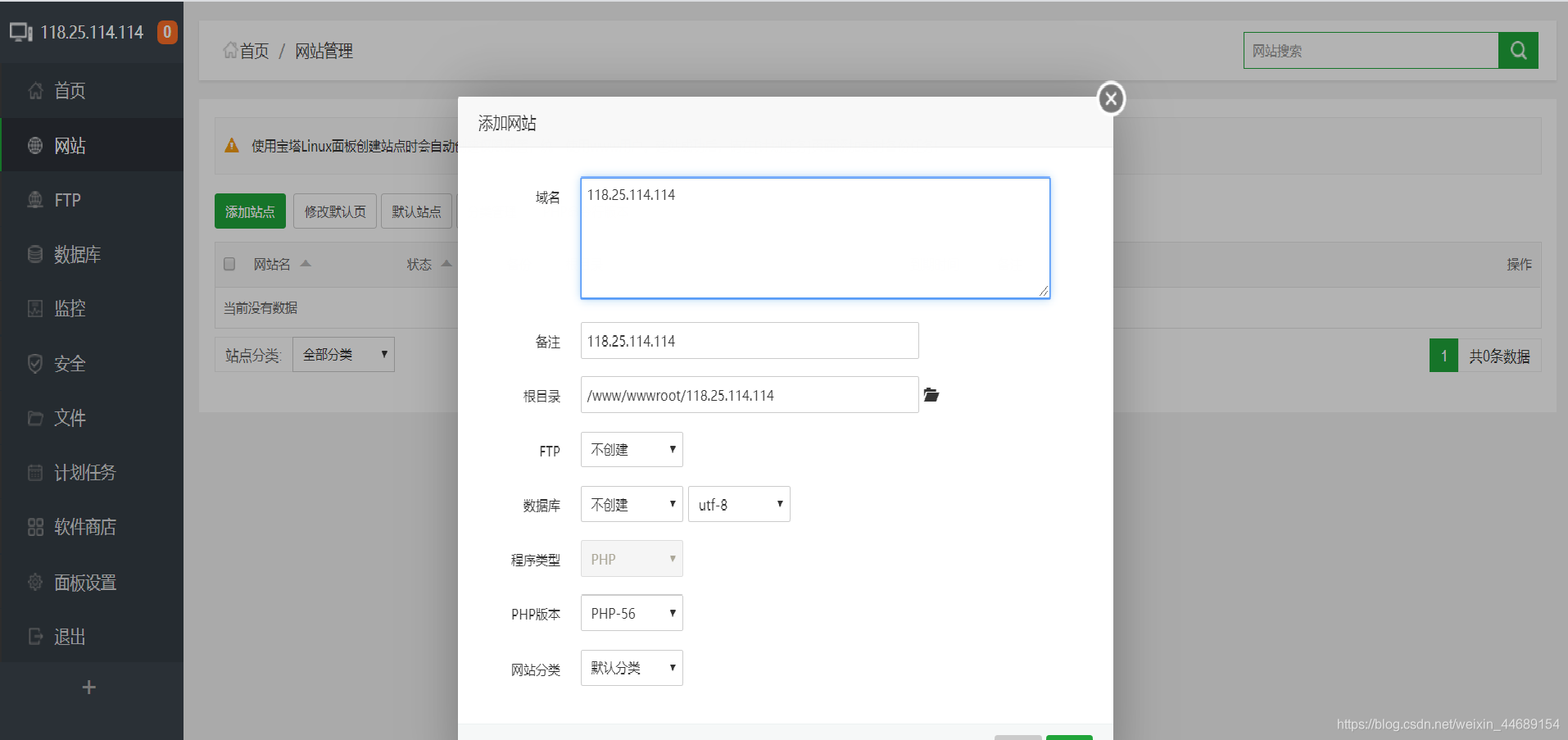Click the 首页 breadcrumb link
1568x740 pixels.
pyautogui.click(x=254, y=51)
